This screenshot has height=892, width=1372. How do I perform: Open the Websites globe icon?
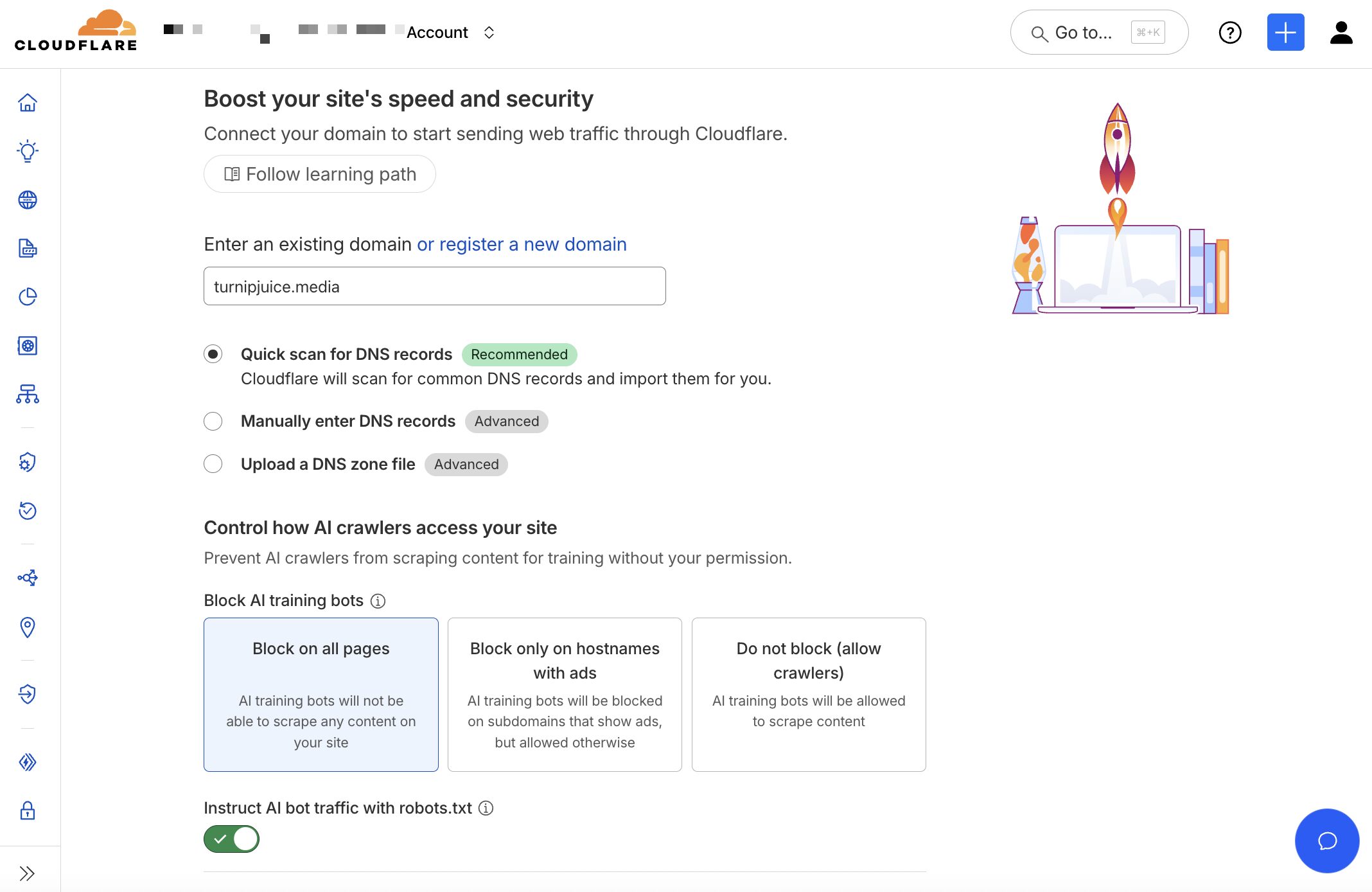(28, 200)
